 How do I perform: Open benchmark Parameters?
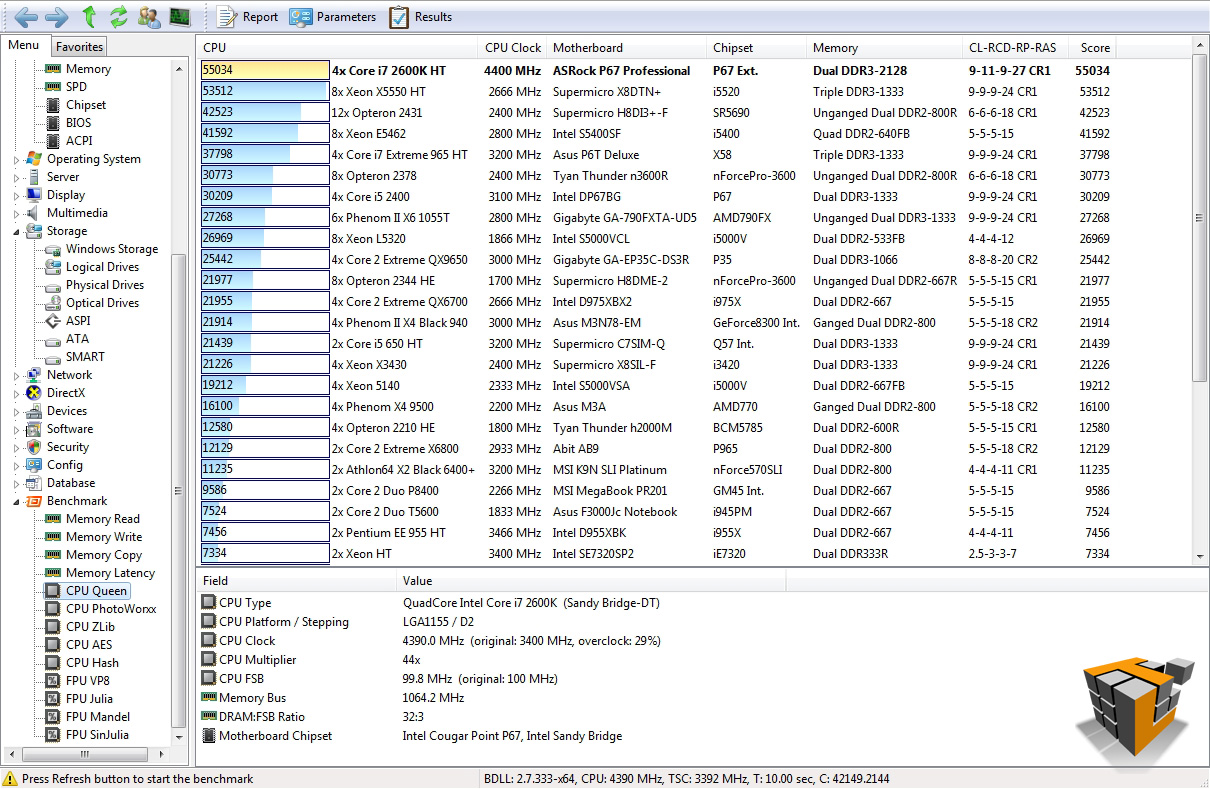coord(332,16)
